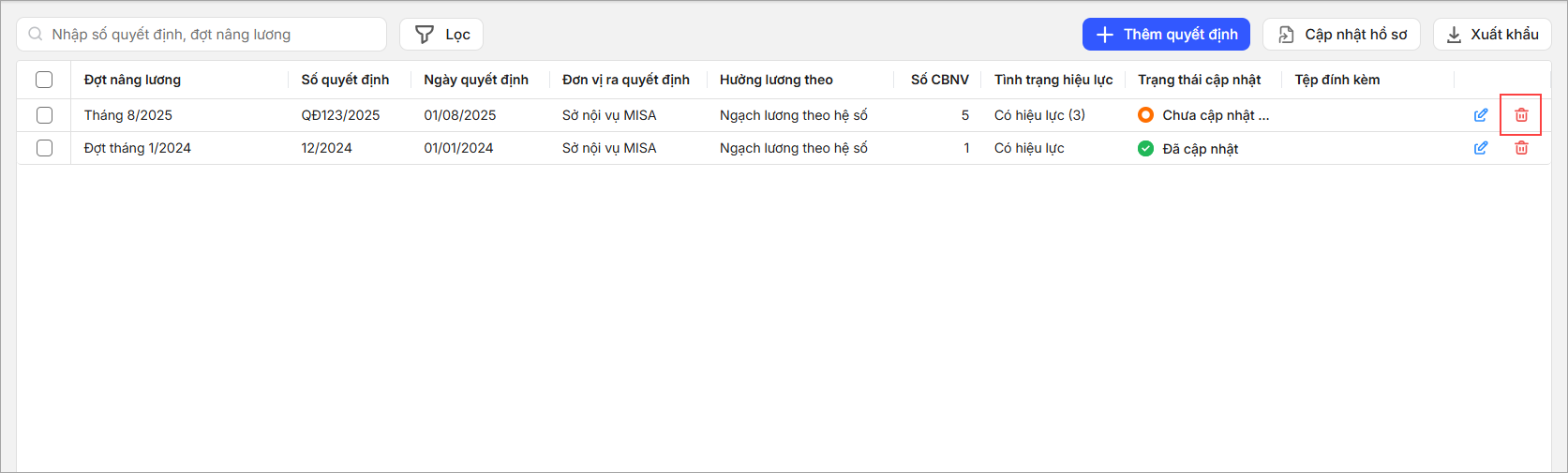Click the green Đã cập nhật status icon
The width and height of the screenshot is (1568, 473).
pyautogui.click(x=1145, y=148)
